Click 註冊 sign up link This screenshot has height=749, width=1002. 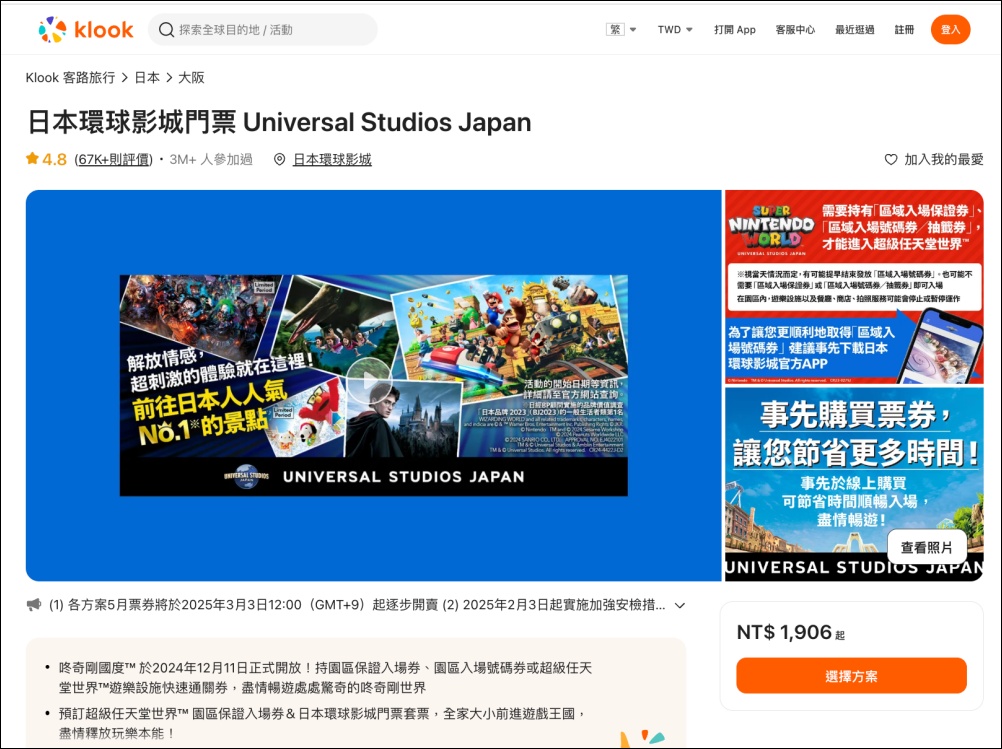(x=904, y=29)
